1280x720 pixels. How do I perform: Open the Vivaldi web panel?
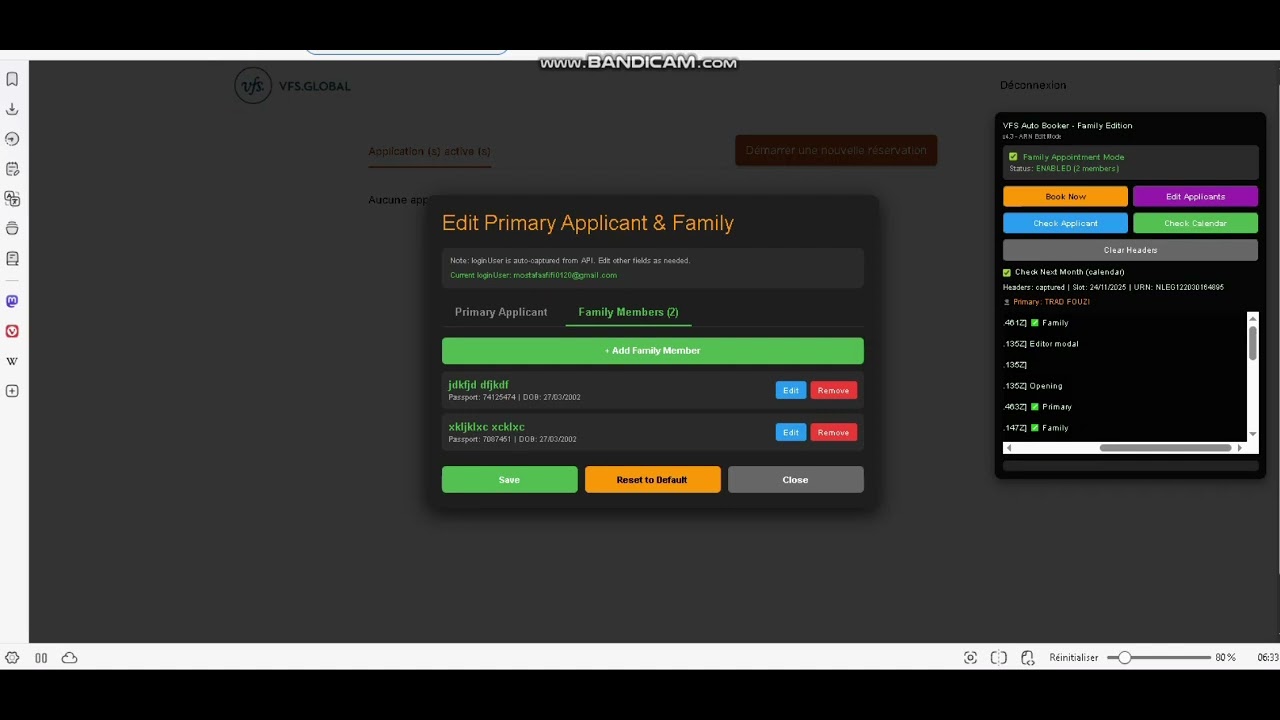tap(12, 331)
